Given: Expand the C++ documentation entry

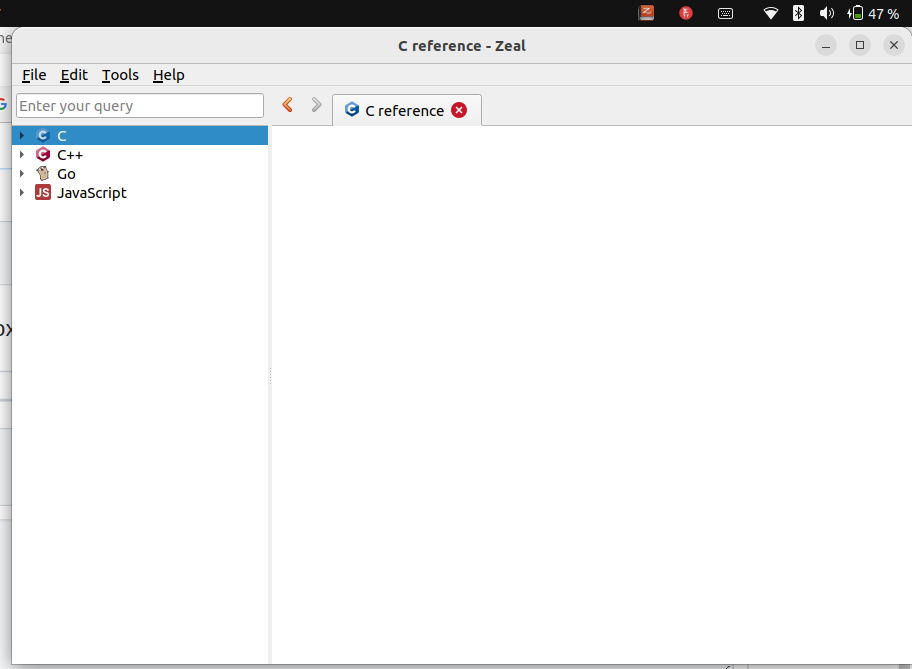Looking at the screenshot, I should [22, 154].
